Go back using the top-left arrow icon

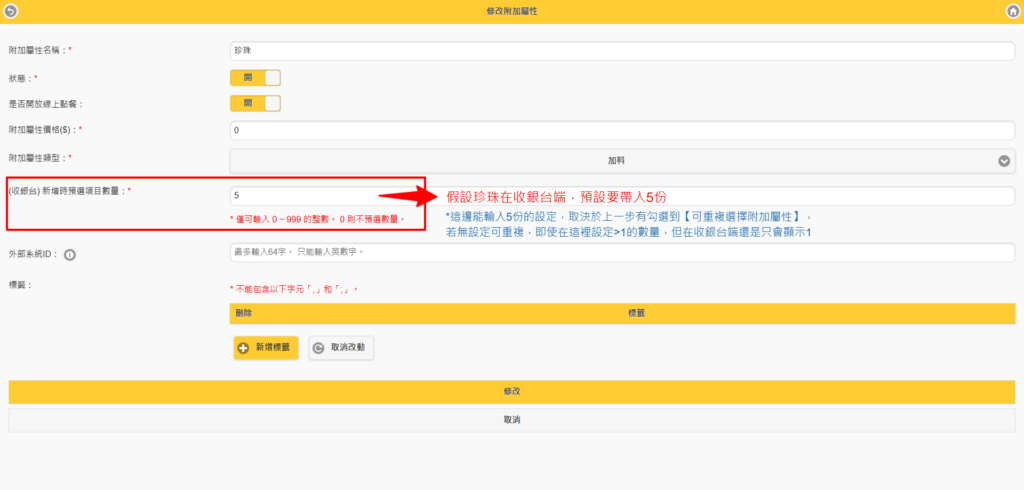(x=10, y=11)
